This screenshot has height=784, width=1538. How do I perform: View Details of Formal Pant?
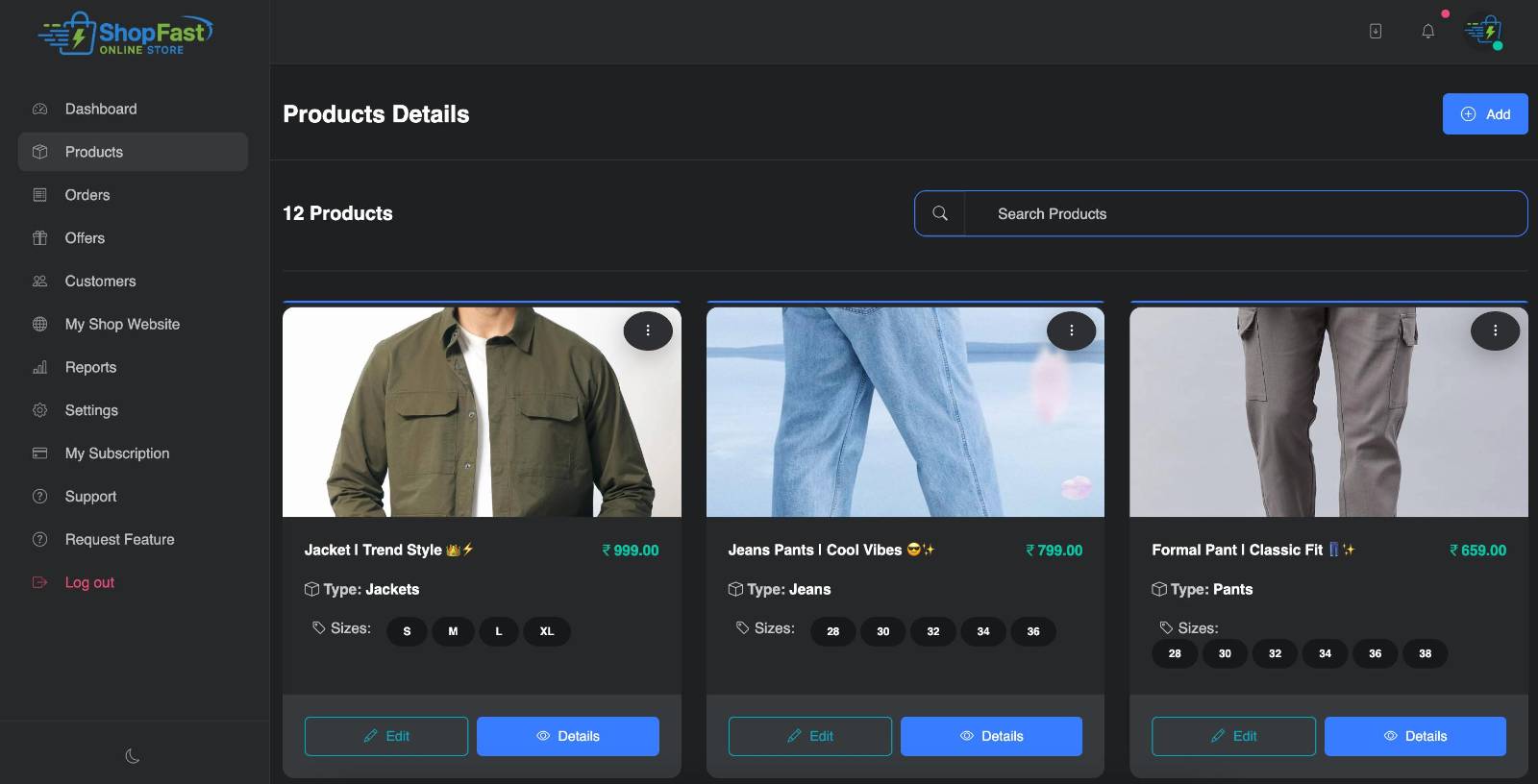(x=1415, y=736)
